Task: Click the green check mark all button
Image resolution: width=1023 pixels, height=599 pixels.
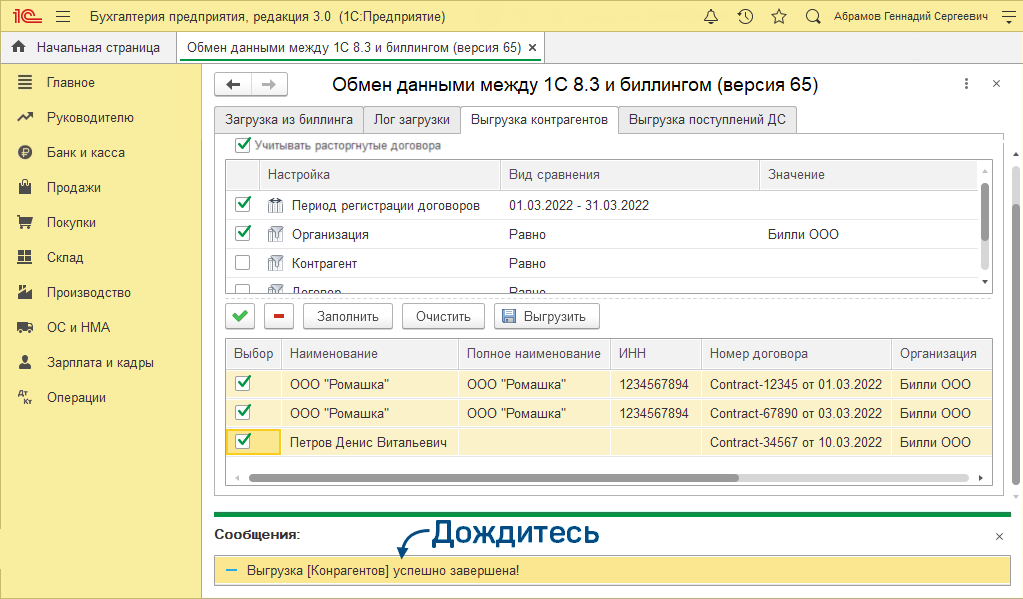Action: [x=240, y=317]
